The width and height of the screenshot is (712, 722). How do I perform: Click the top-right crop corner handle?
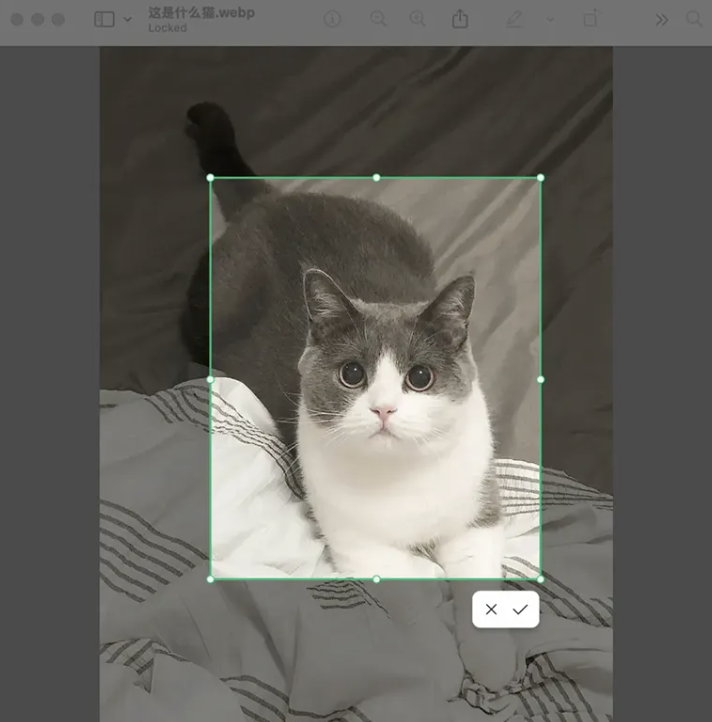tap(541, 178)
